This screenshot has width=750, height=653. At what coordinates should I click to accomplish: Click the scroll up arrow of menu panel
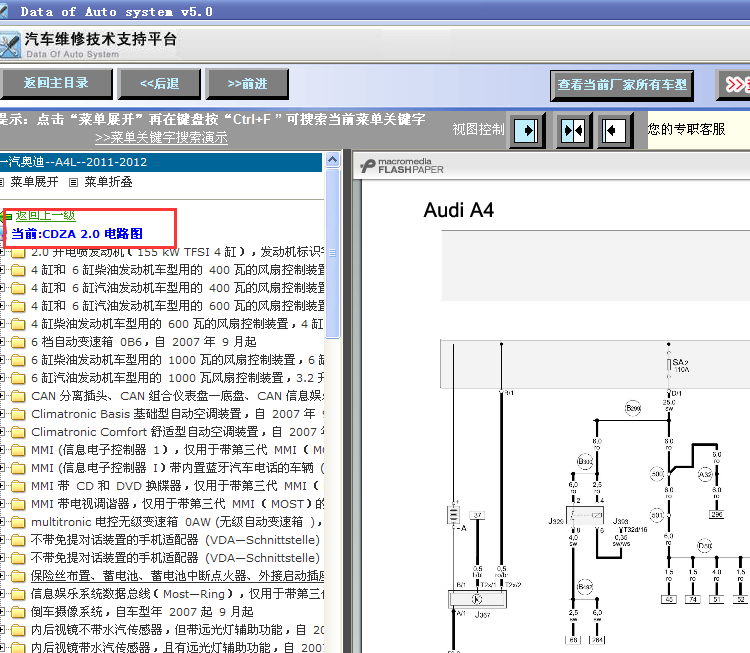click(332, 160)
